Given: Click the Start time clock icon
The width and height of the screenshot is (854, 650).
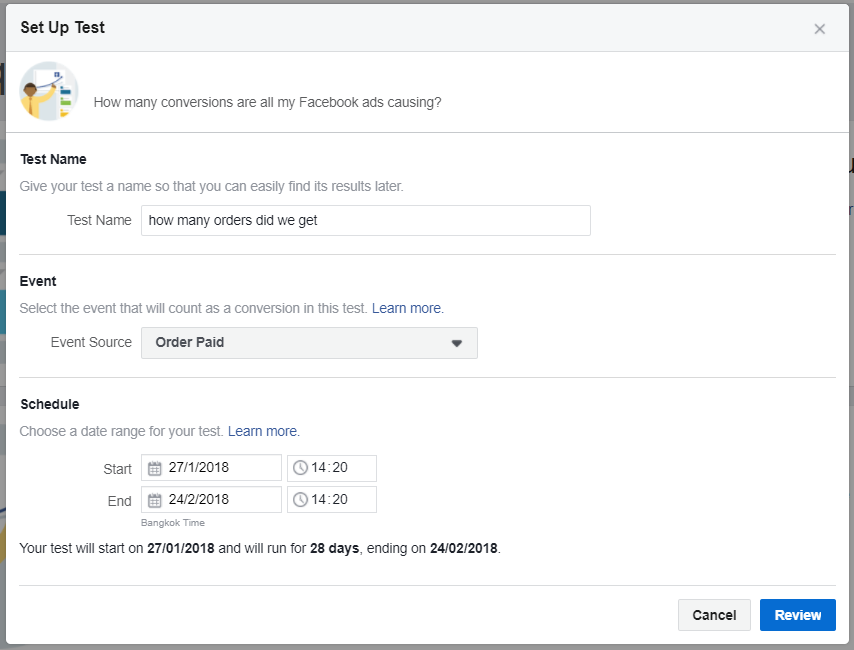Looking at the screenshot, I should (x=300, y=468).
